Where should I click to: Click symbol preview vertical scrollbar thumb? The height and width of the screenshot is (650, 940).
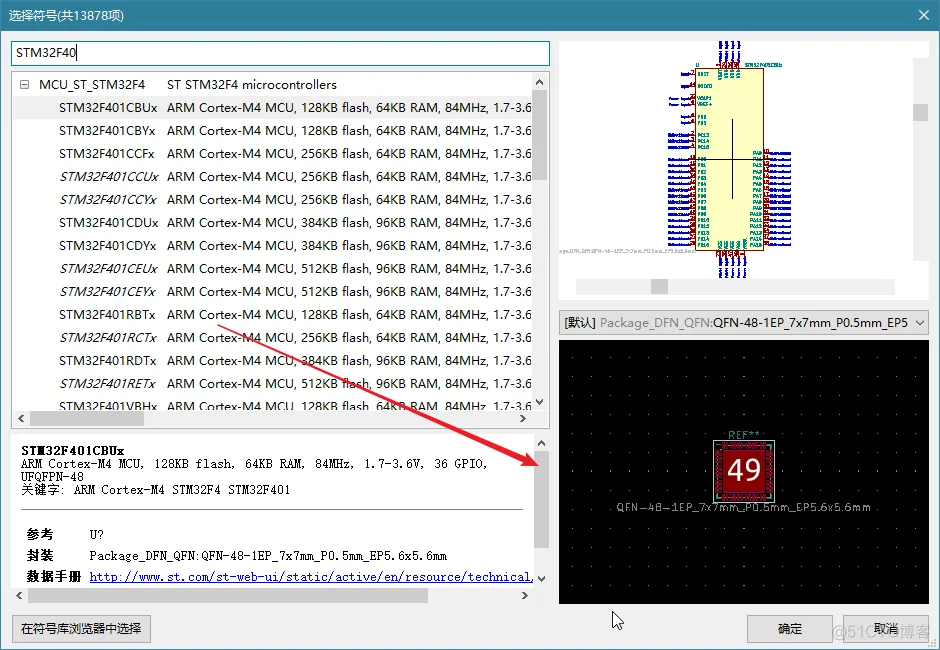click(920, 112)
